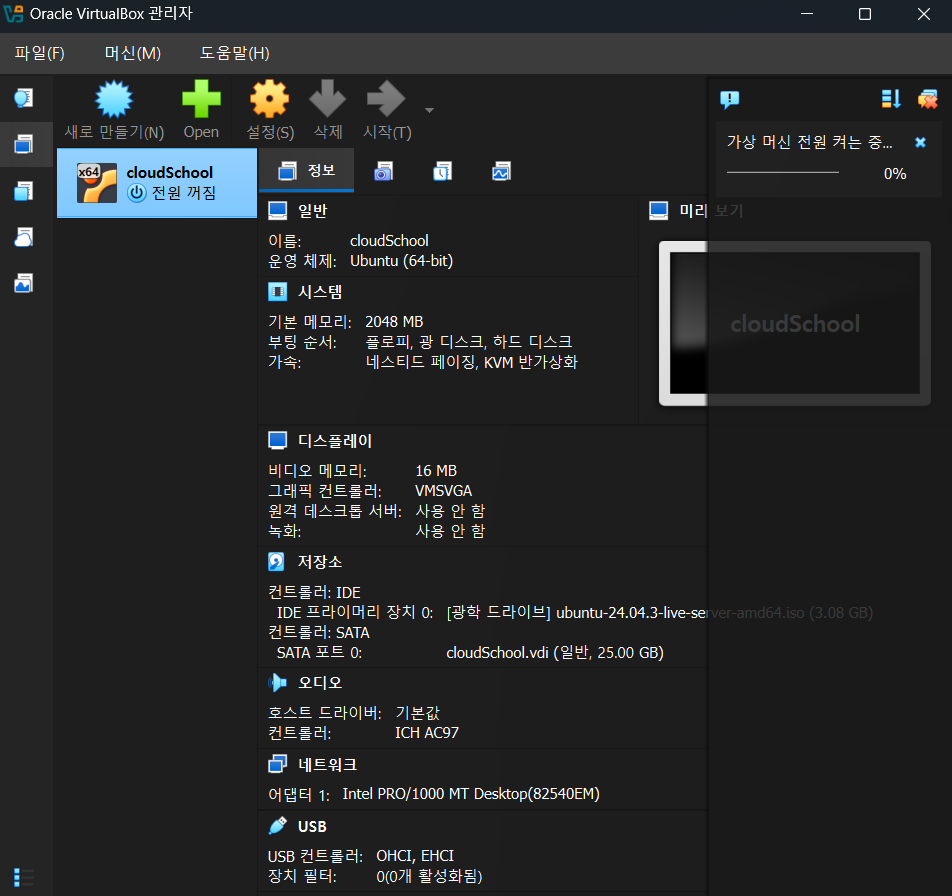Click the 저장소 section disk icon
The width and height of the screenshot is (952, 896).
(276, 562)
